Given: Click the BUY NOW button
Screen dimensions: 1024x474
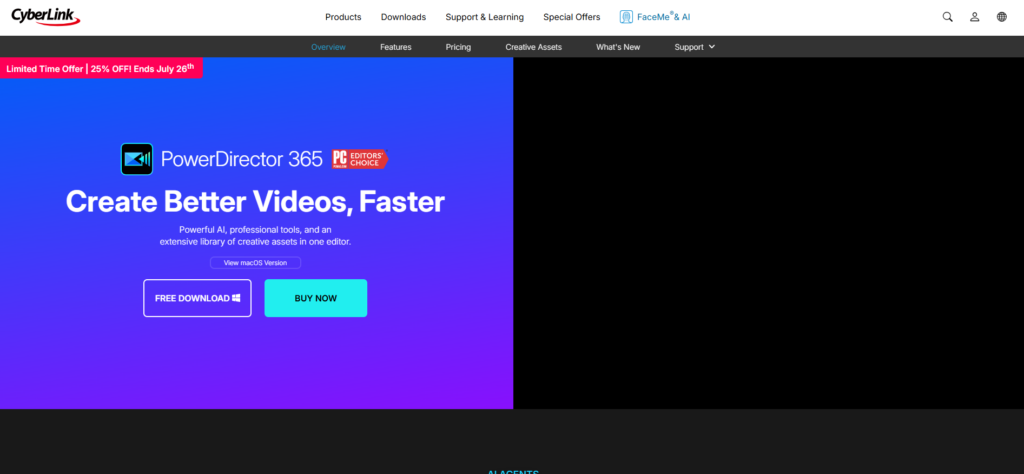Looking at the screenshot, I should (315, 298).
